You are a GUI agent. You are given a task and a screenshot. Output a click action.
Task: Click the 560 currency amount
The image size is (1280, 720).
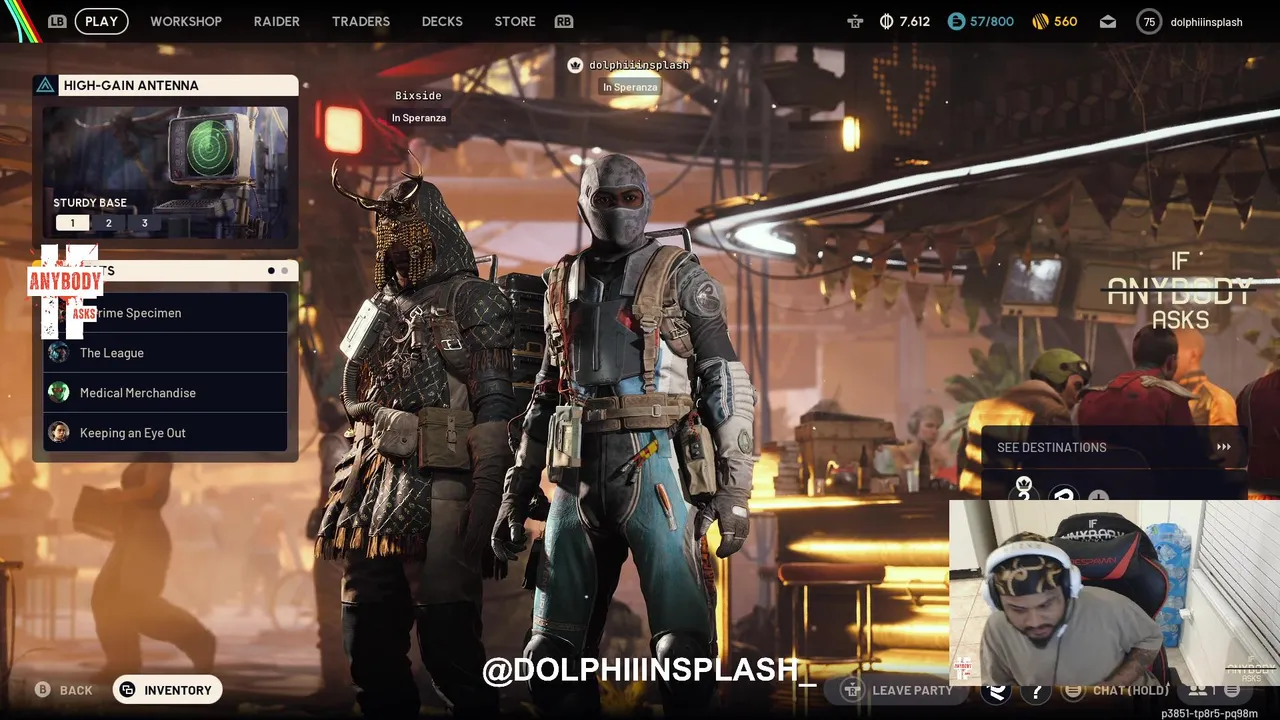coord(1065,21)
